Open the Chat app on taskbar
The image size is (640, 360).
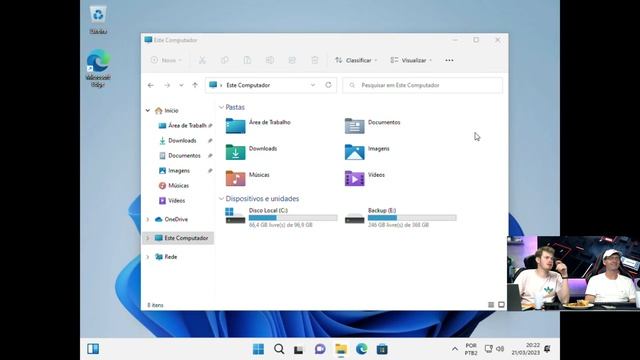pos(320,349)
